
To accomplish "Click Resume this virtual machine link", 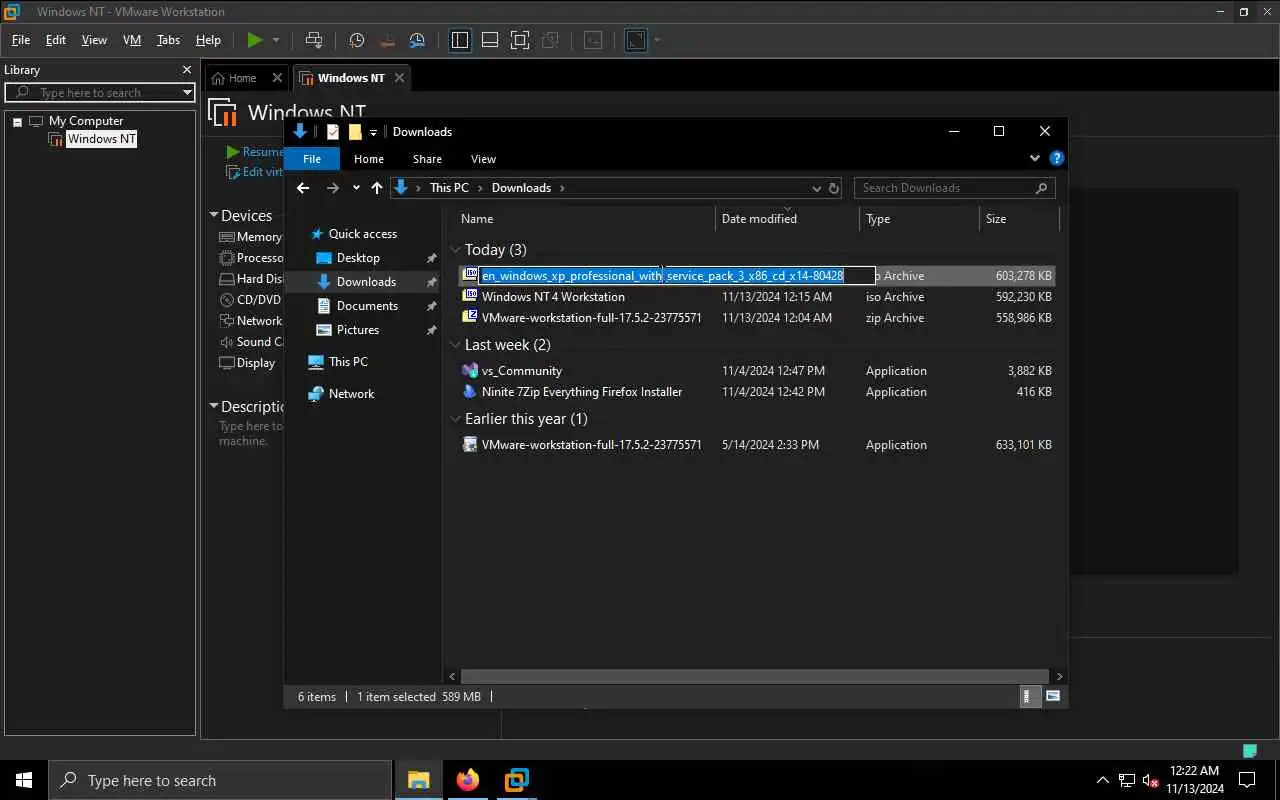I will [254, 152].
